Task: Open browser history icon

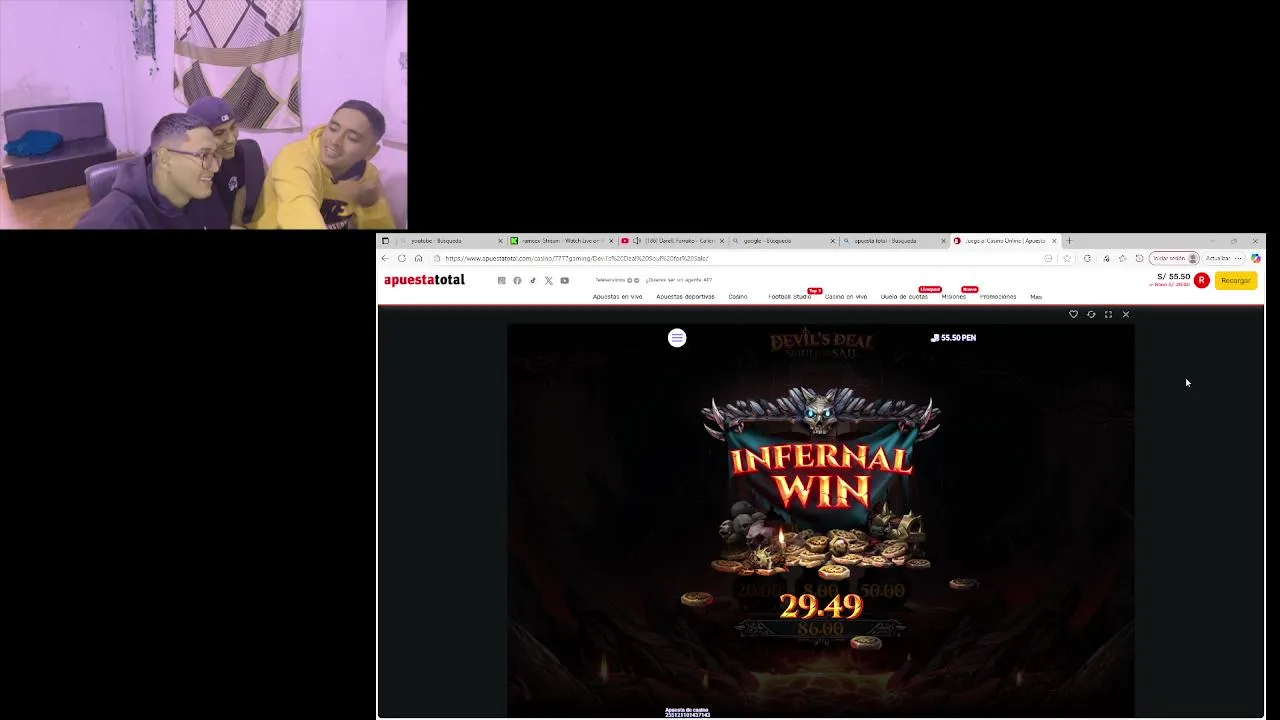Action: point(1139,258)
